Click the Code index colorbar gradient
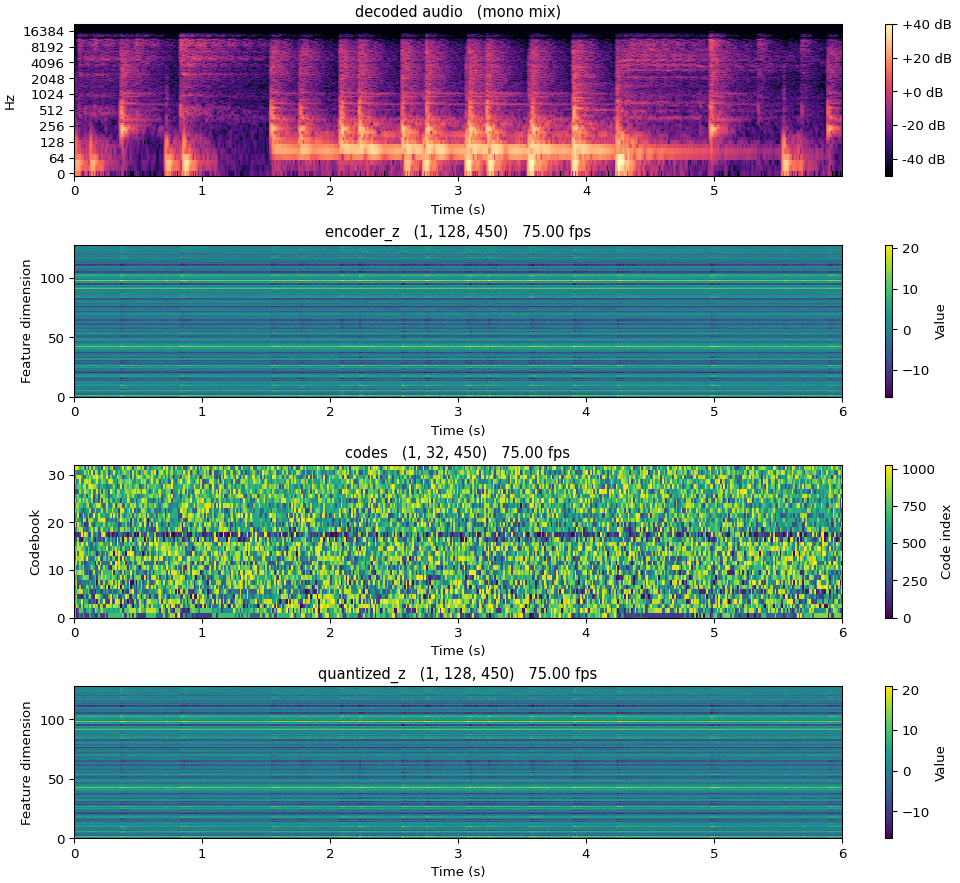Screen dimensions: 960x883 (889, 542)
